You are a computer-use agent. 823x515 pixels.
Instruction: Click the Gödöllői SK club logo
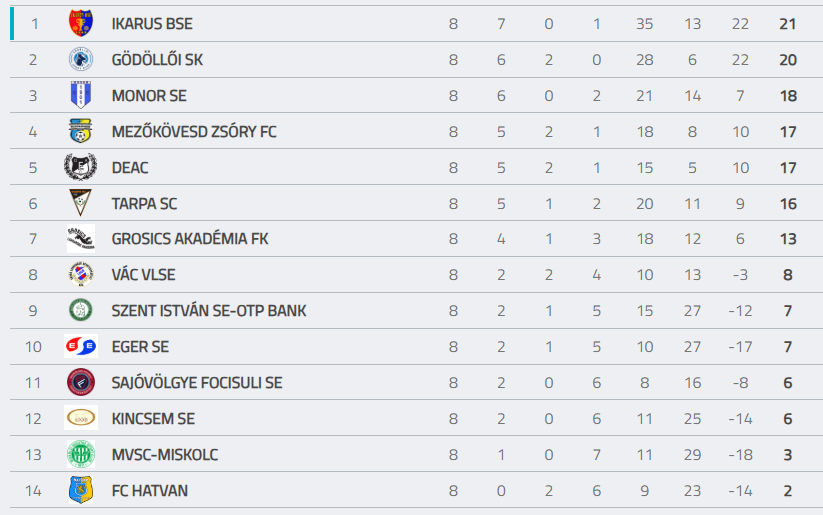[80, 59]
